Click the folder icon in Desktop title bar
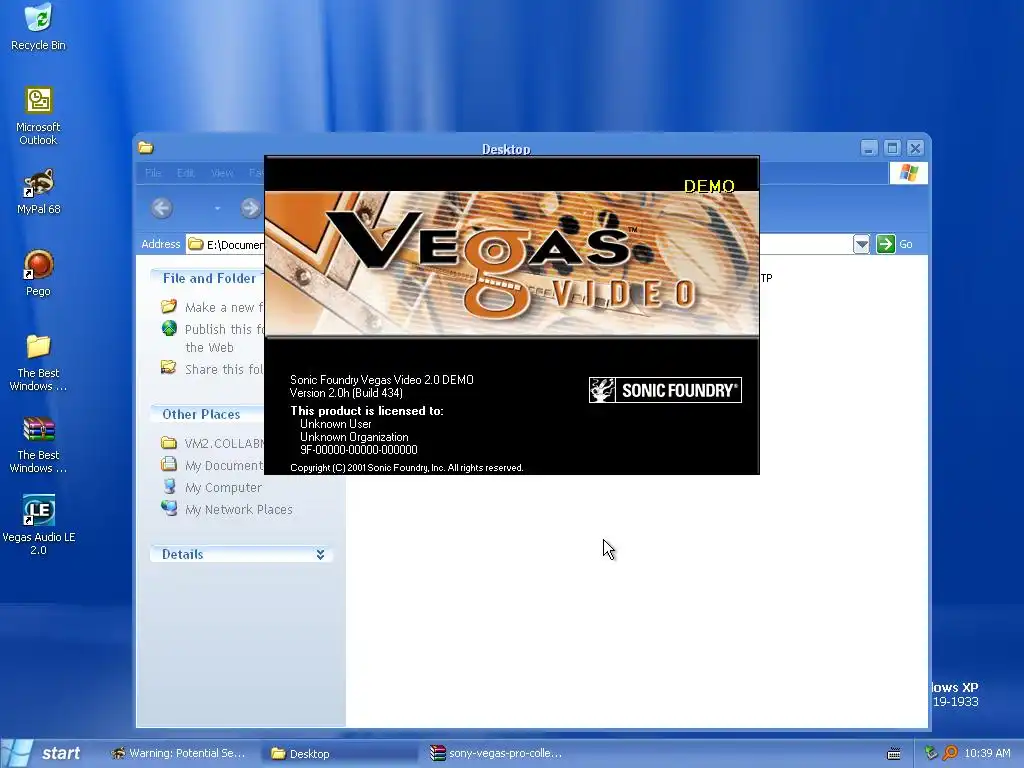Screen dimensions: 1024x768 pos(146,148)
